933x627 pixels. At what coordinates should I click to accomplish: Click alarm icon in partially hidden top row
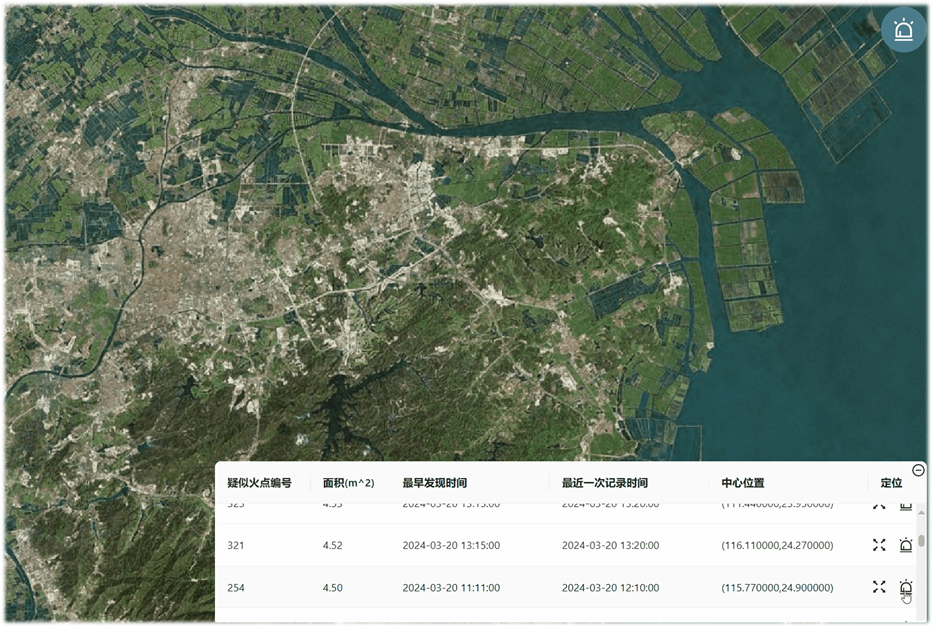coord(906,505)
